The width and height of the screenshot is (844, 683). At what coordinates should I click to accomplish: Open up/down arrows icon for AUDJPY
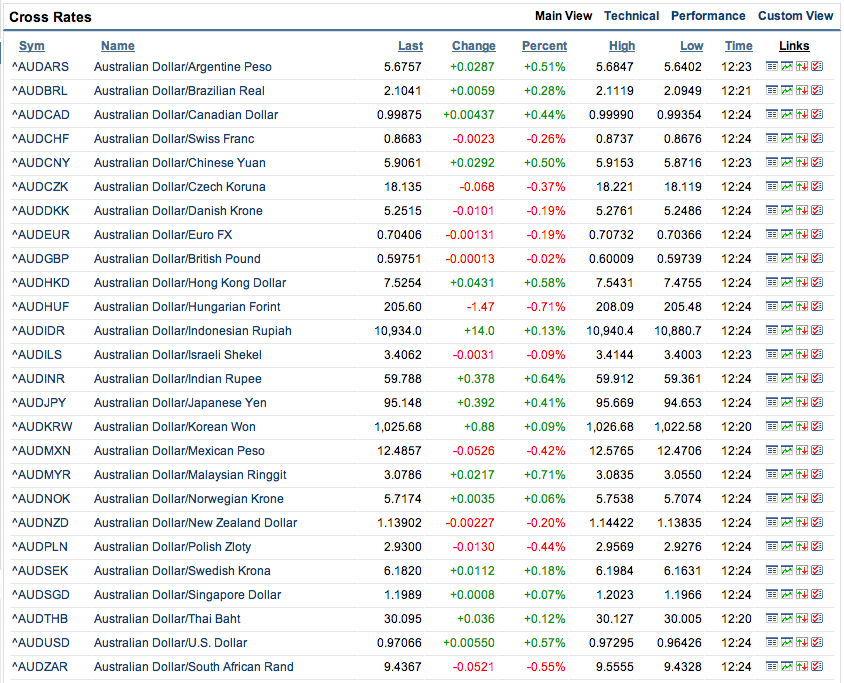tap(802, 403)
